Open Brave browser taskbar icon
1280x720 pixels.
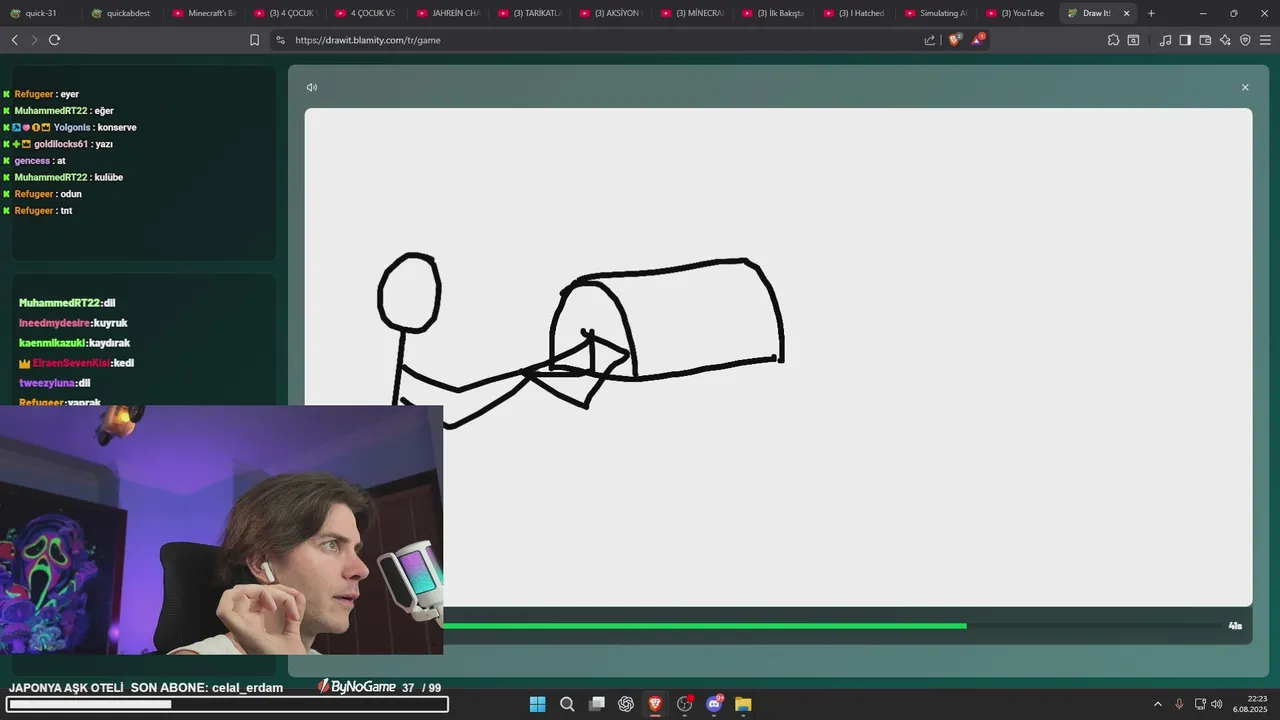(x=655, y=704)
